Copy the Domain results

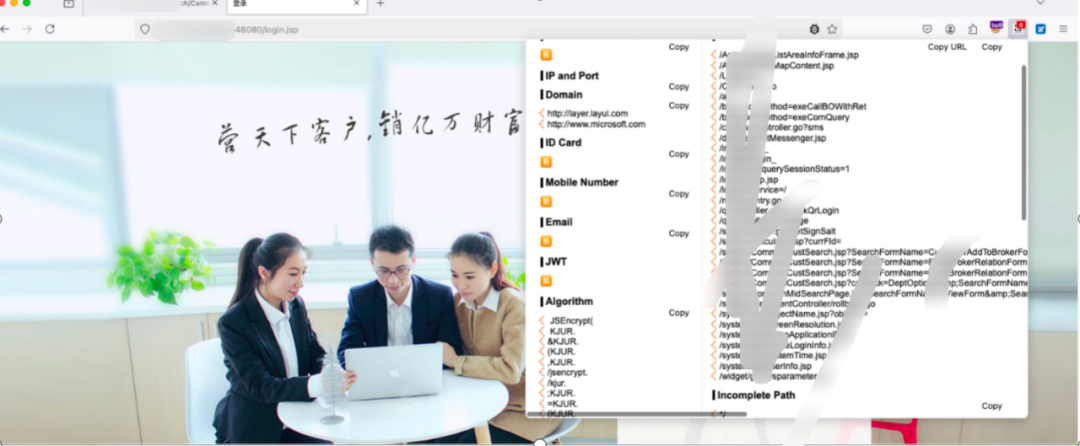click(678, 105)
